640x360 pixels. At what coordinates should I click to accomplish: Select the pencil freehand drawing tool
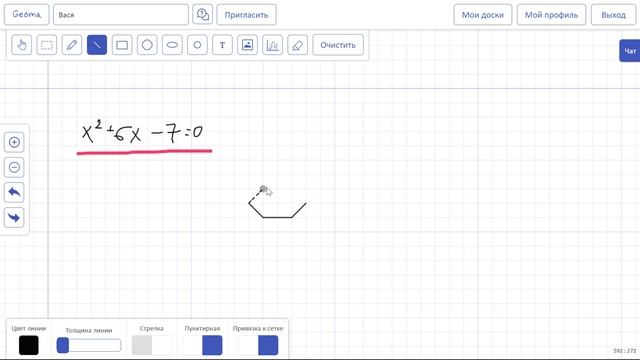click(x=72, y=45)
